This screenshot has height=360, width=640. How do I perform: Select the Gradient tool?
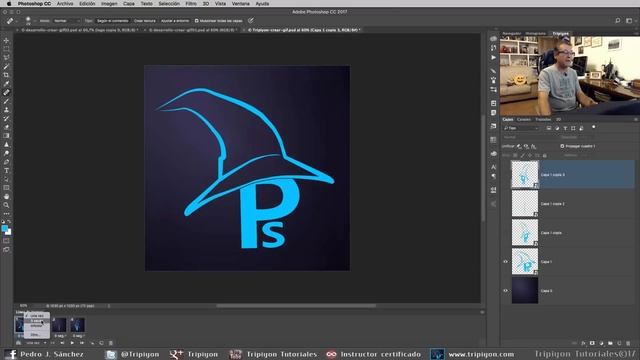pos(6,136)
